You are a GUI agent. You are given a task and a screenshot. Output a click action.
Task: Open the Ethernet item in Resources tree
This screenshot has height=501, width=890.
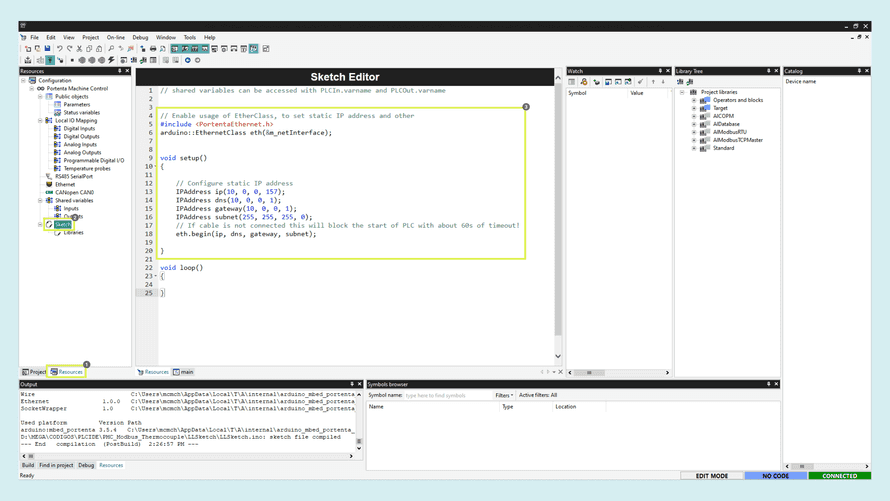(64, 184)
